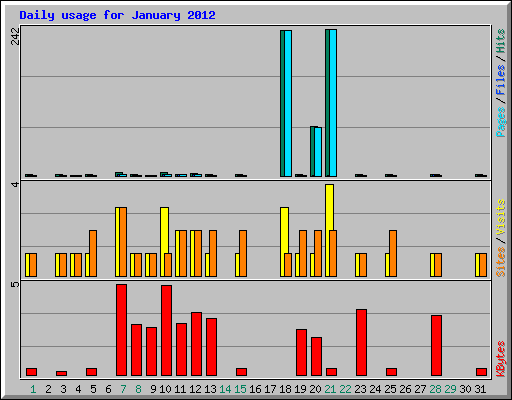Screen dimensions: 512x400
Task: Click the orange sites bar for day 15
Action: (243, 253)
